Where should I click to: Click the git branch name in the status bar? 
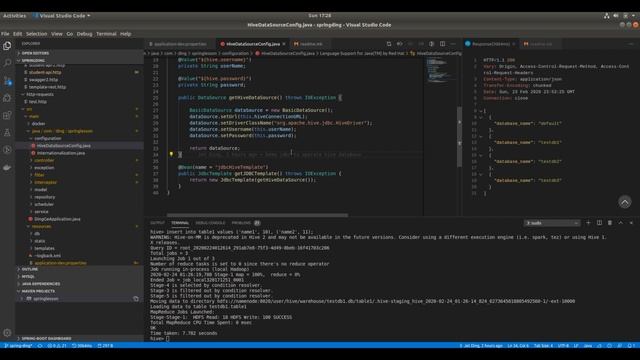tap(18, 346)
